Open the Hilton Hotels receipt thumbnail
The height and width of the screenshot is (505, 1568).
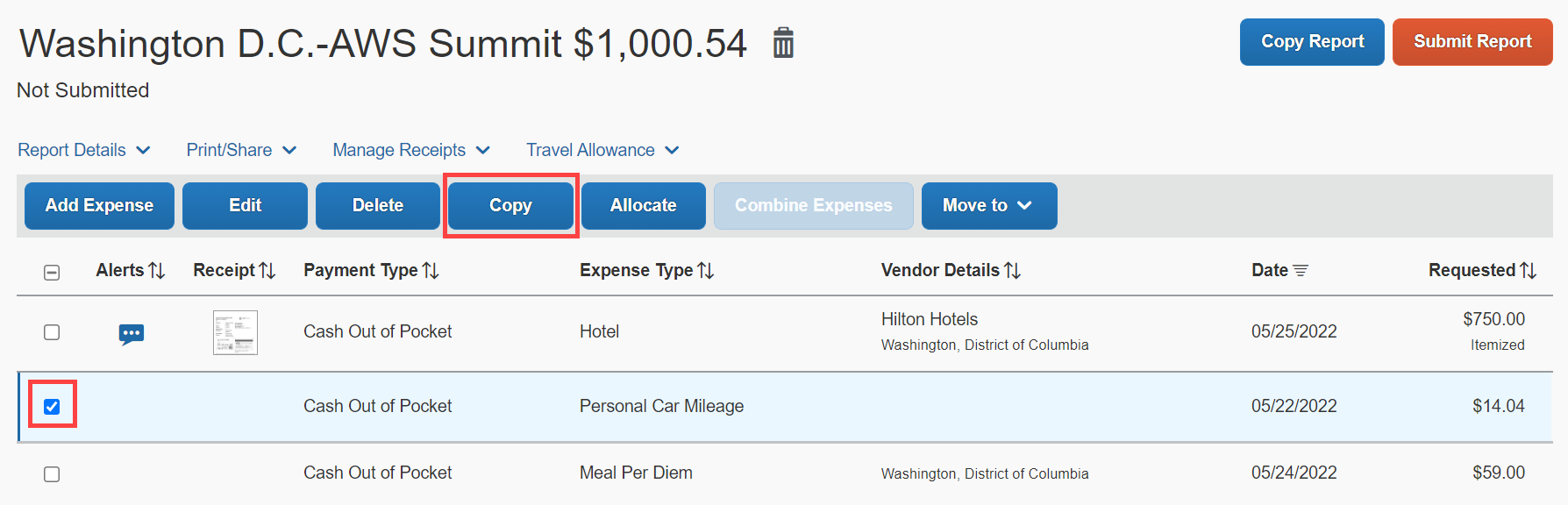[235, 332]
